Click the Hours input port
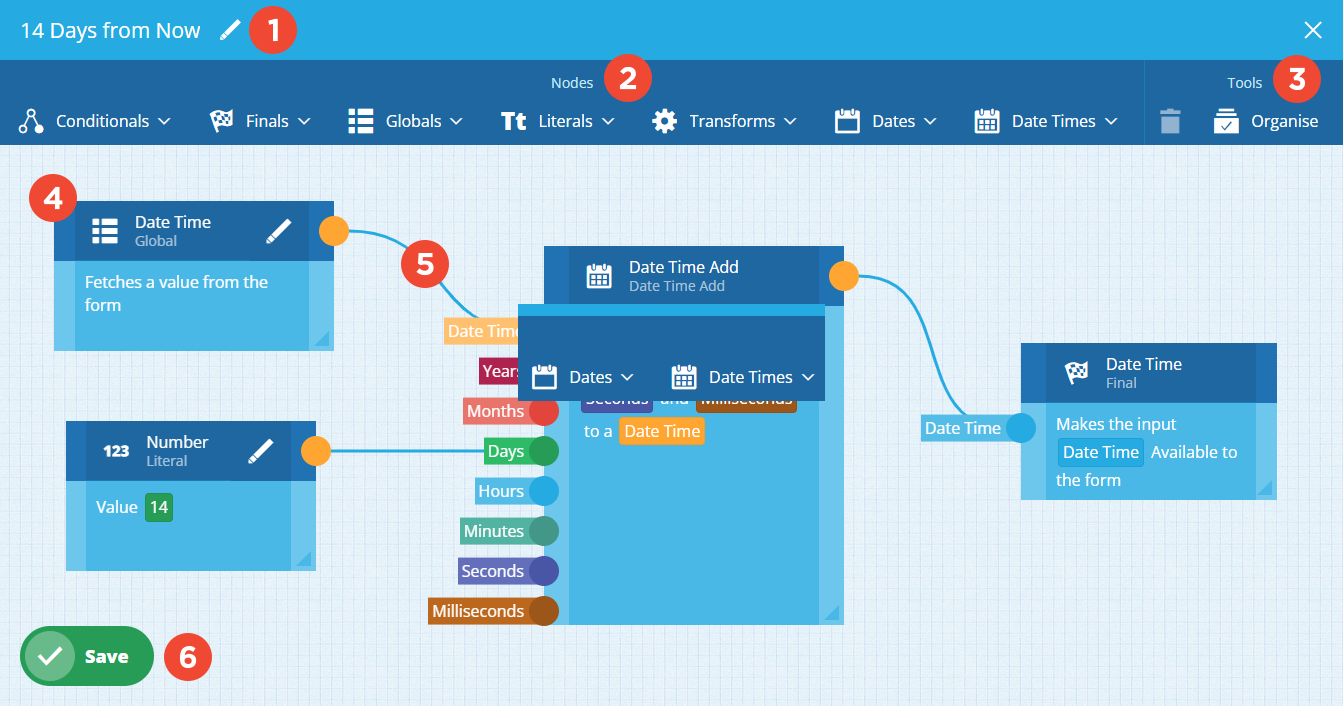Viewport: 1343px width, 706px height. click(543, 491)
